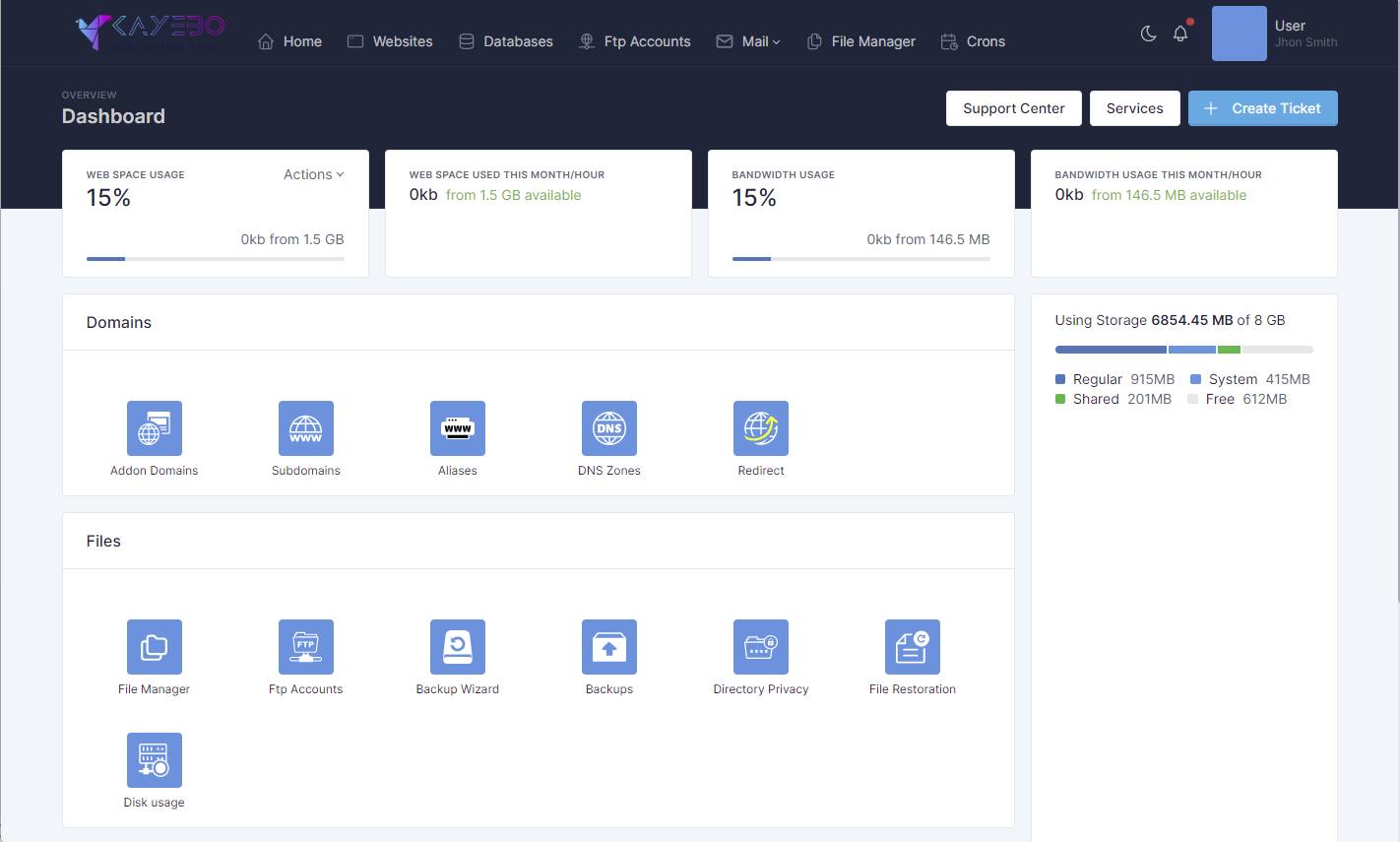The height and width of the screenshot is (842, 1400).
Task: Open the Ftp Accounts icon in Files
Action: pyautogui.click(x=306, y=647)
